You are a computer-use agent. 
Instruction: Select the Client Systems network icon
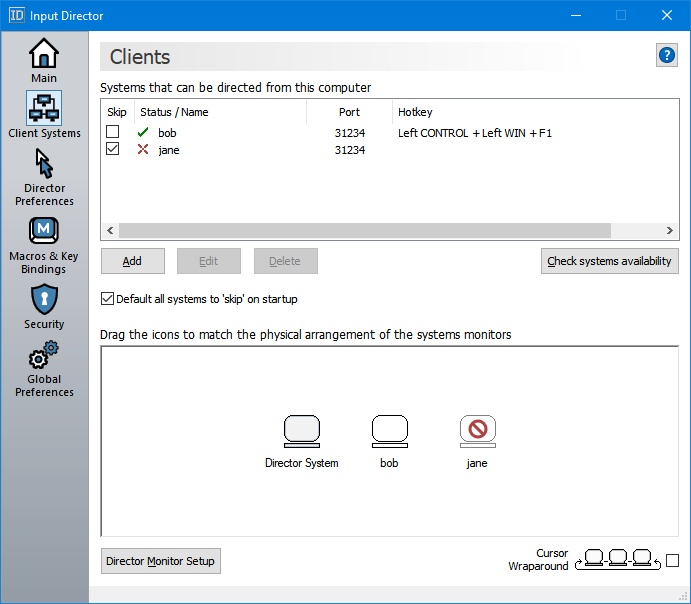(44, 108)
